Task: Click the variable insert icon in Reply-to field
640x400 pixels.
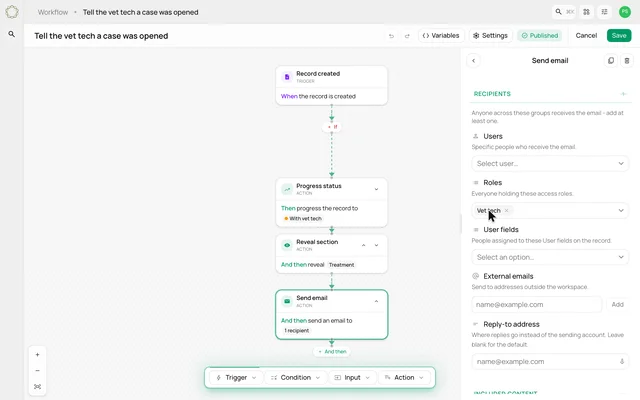Action: 622,362
